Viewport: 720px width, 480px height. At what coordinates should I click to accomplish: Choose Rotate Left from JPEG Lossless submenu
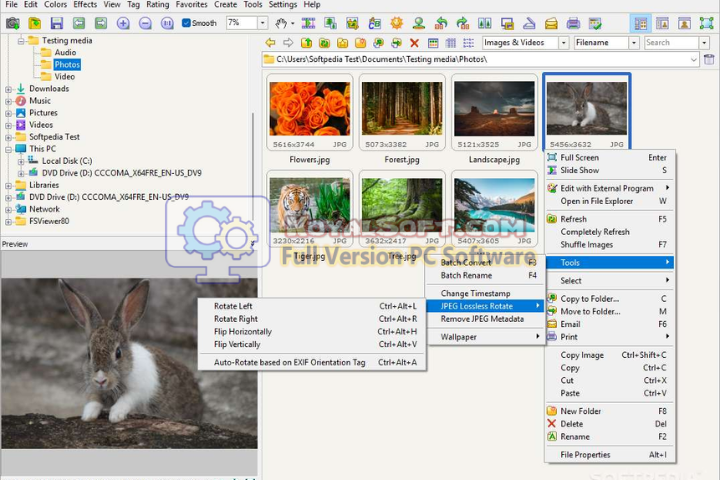312,306
